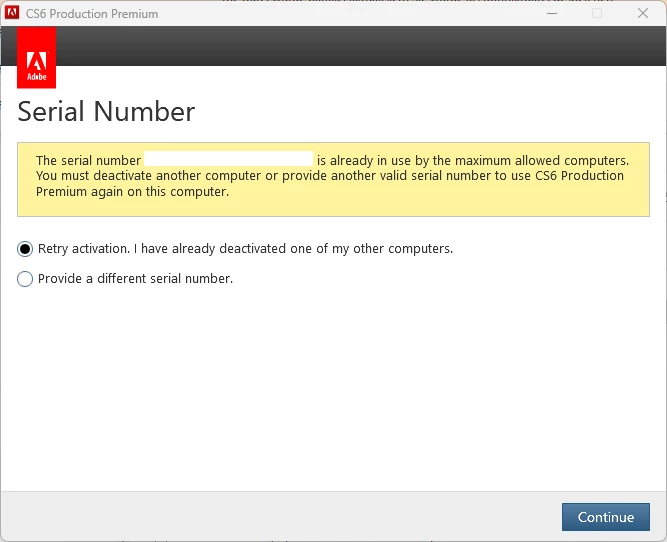Click the text 'You must deactivate another computer'

[x=148, y=176]
